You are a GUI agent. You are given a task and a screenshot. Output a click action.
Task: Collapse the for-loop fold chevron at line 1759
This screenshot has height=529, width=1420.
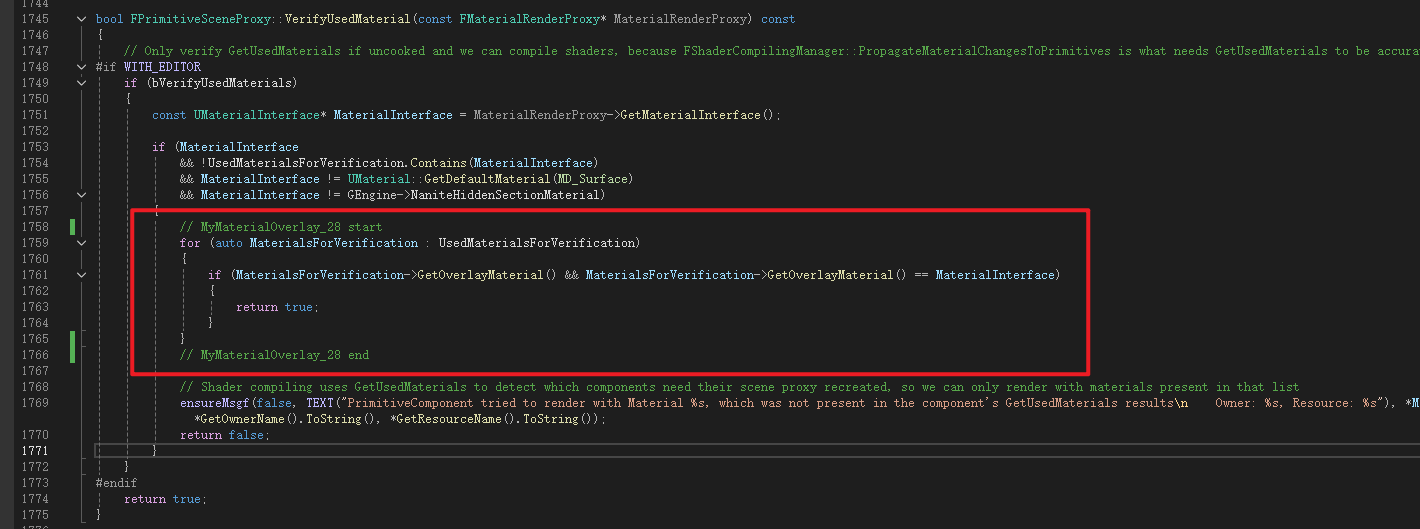(x=81, y=243)
